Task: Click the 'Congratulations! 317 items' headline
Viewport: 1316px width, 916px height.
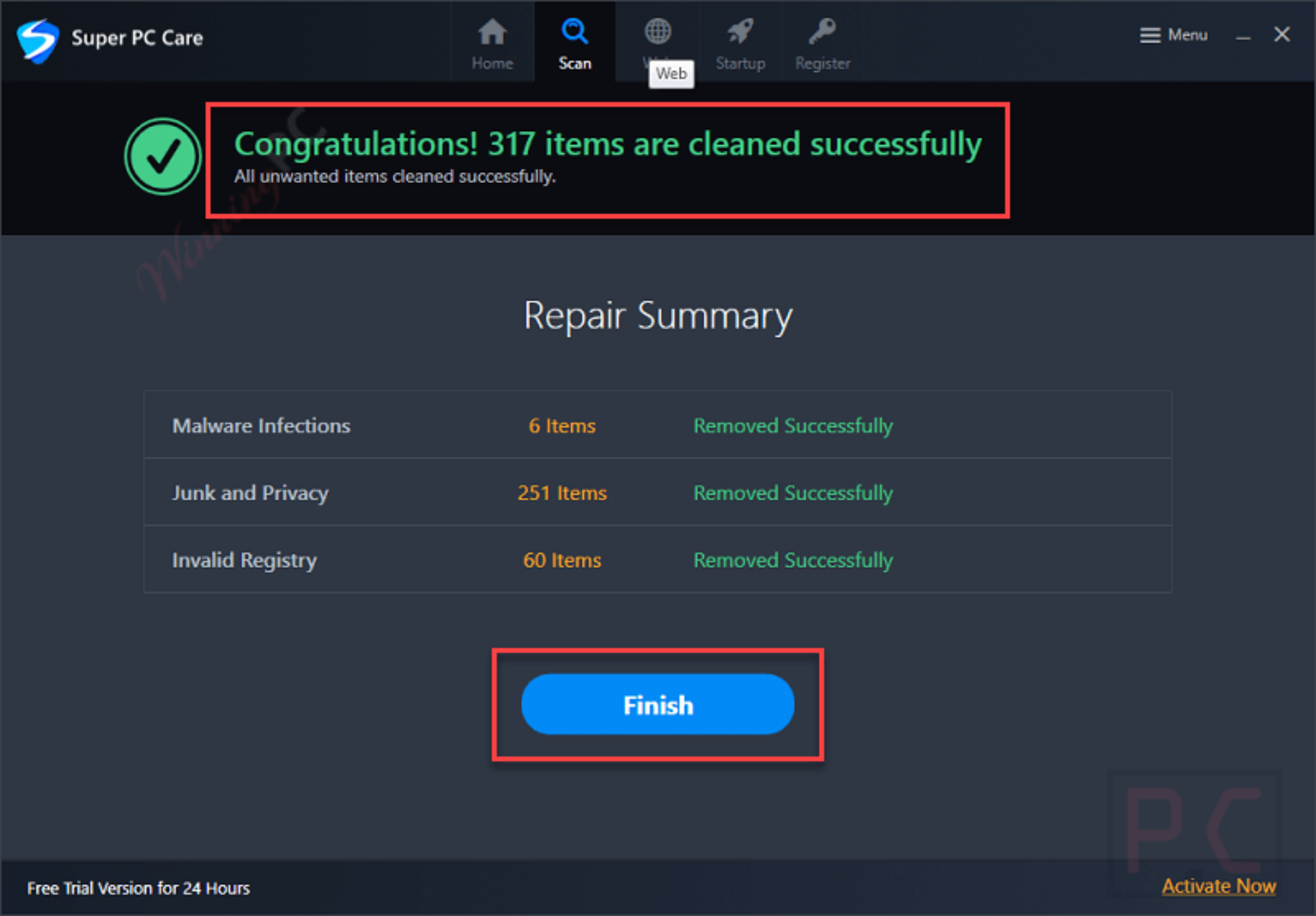Action: click(x=608, y=144)
